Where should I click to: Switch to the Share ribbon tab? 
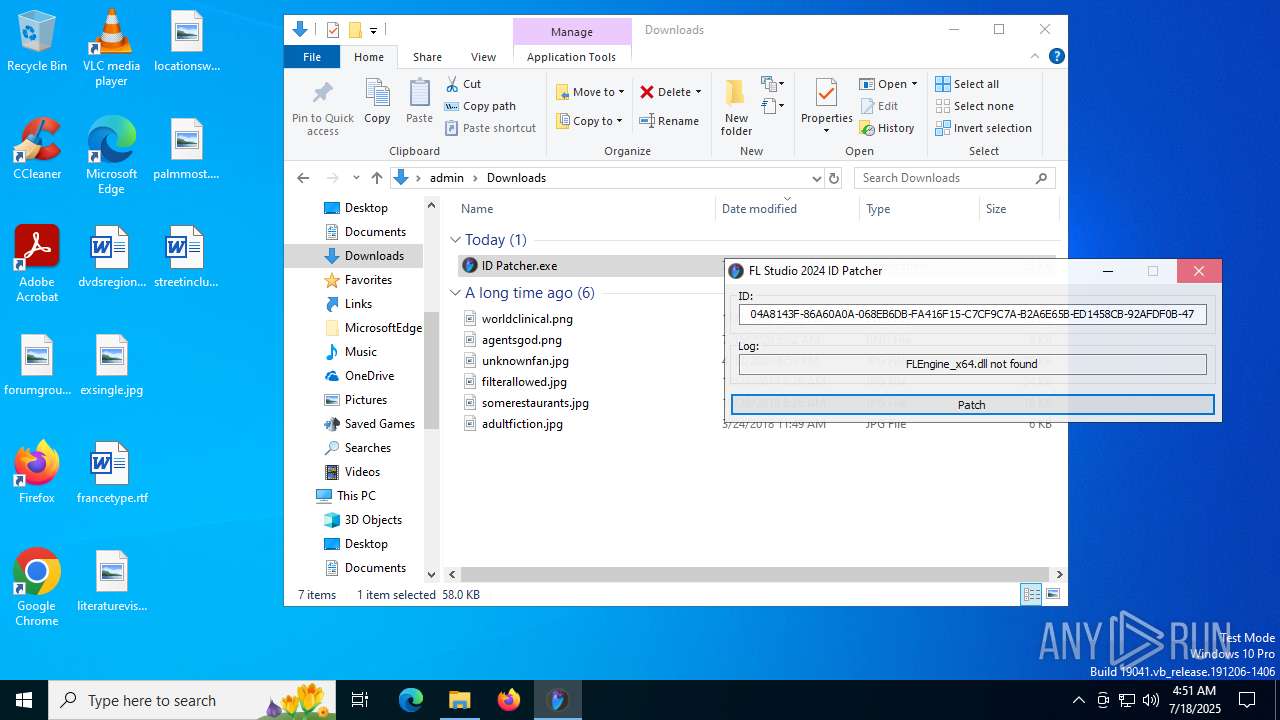point(427,57)
